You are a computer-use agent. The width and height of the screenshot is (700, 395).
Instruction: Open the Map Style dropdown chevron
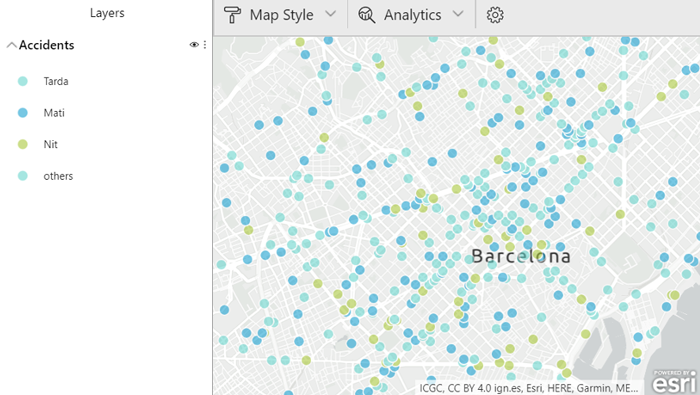click(330, 14)
